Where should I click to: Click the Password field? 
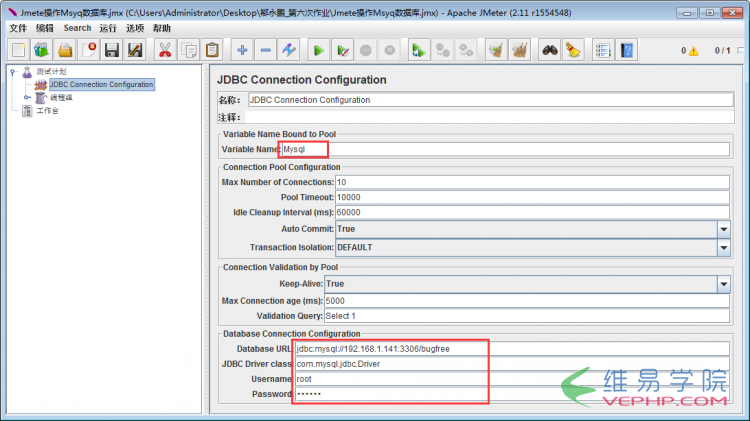click(x=512, y=394)
